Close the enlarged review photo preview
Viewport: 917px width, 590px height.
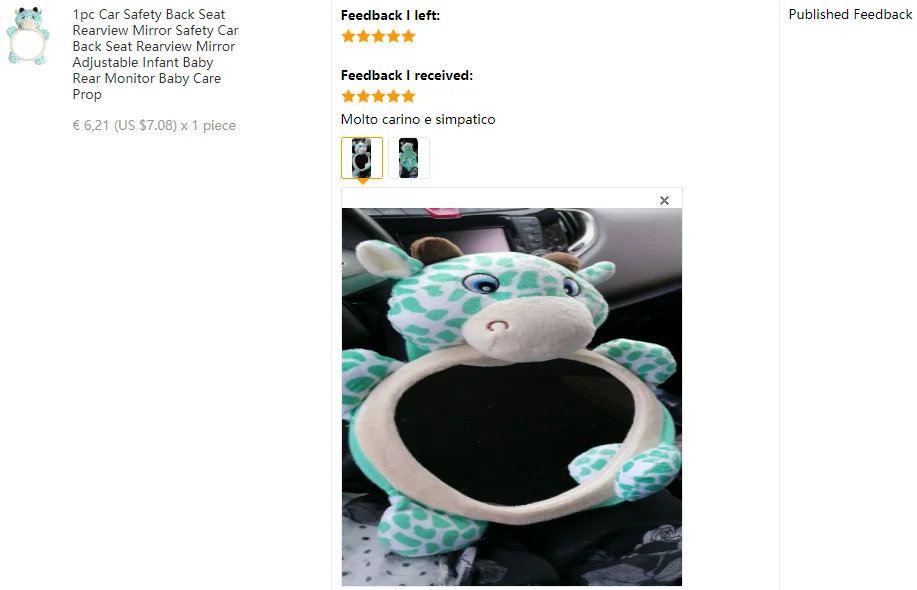click(664, 201)
